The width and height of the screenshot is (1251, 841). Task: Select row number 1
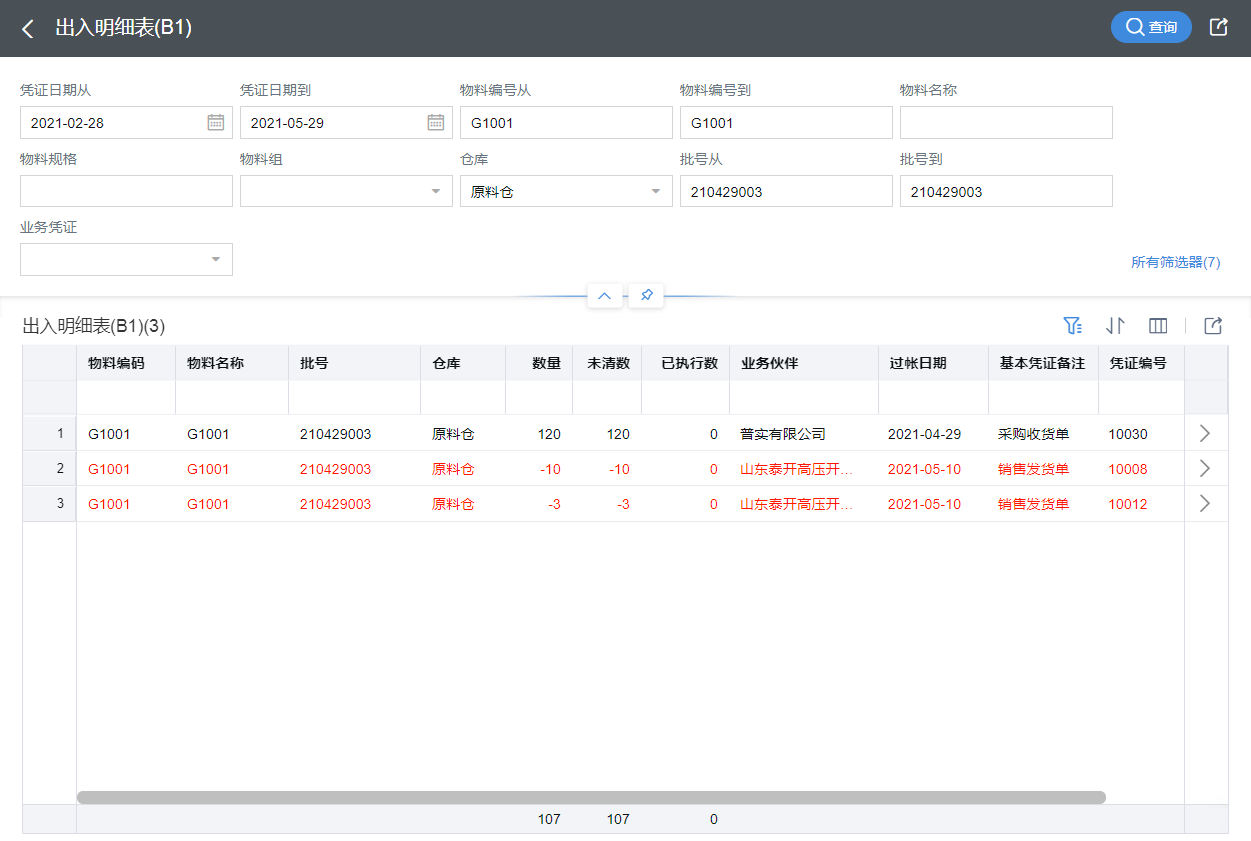pos(50,433)
